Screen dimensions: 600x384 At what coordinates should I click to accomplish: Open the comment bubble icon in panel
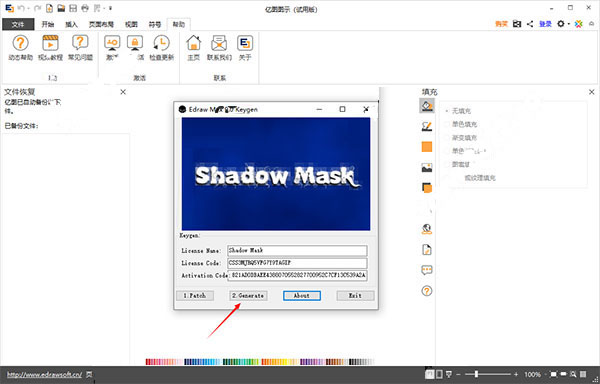[x=427, y=270]
